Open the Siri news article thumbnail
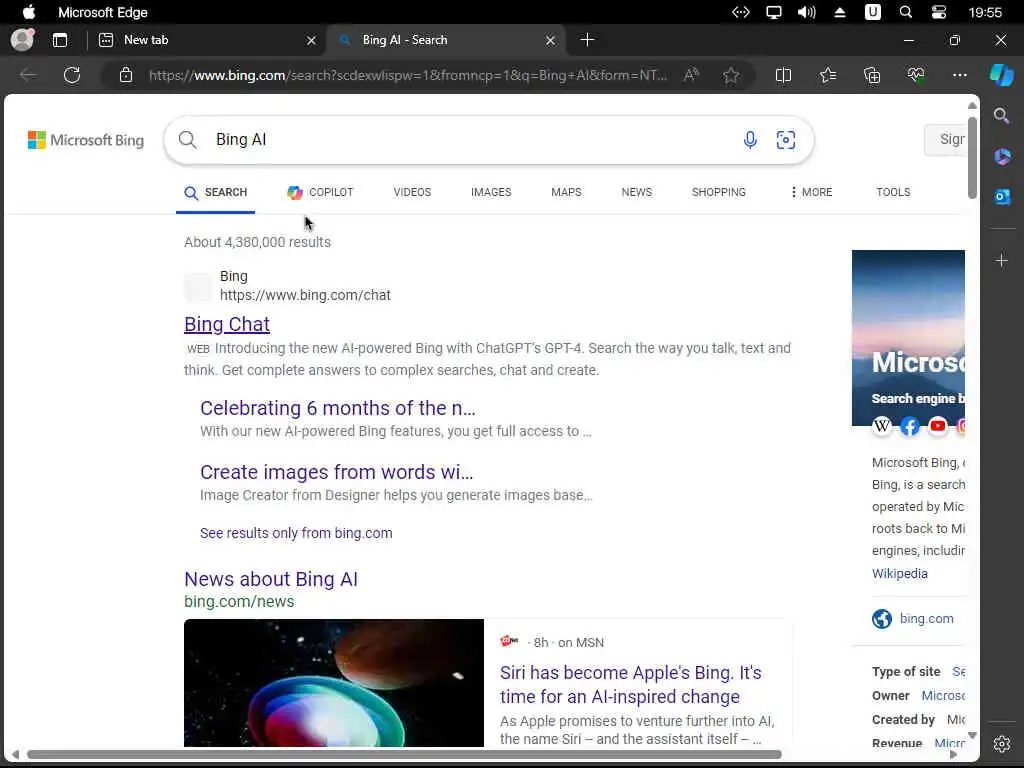 (334, 683)
